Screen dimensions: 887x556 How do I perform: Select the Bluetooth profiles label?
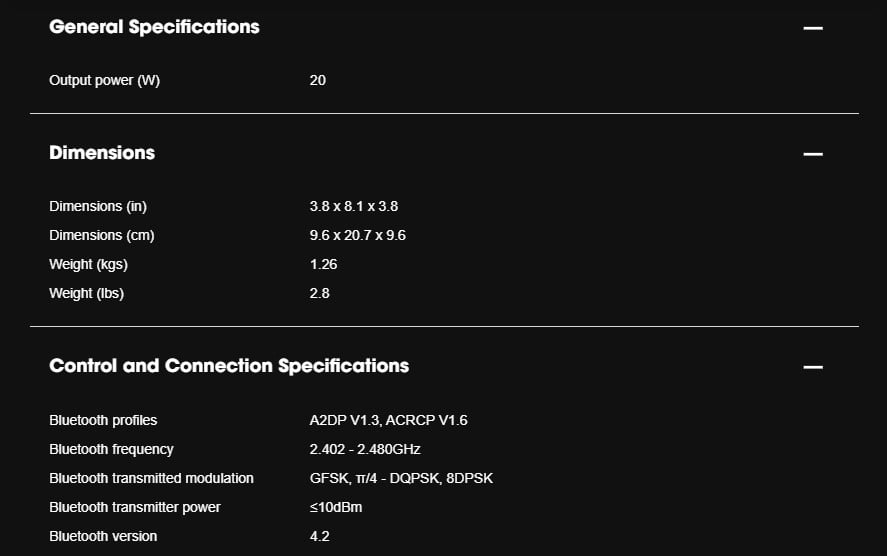click(103, 420)
